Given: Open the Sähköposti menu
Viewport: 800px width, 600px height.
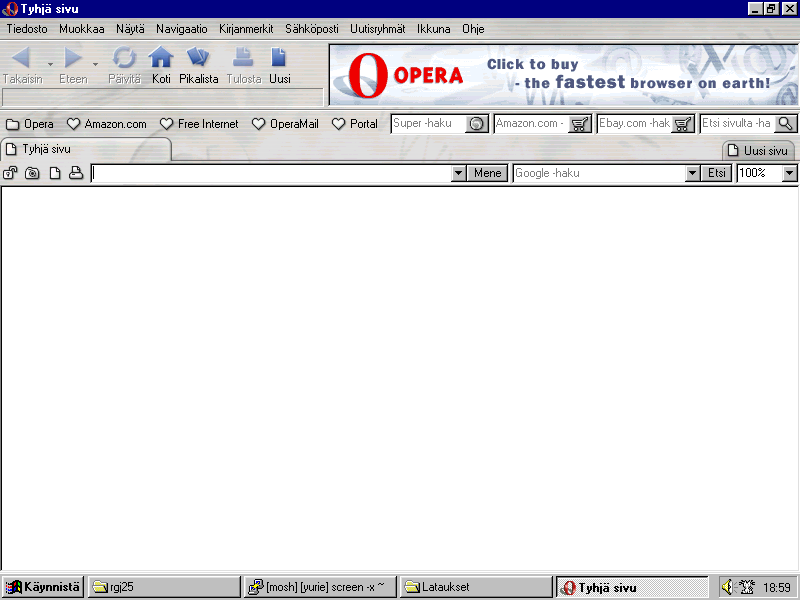Looking at the screenshot, I should pyautogui.click(x=312, y=29).
